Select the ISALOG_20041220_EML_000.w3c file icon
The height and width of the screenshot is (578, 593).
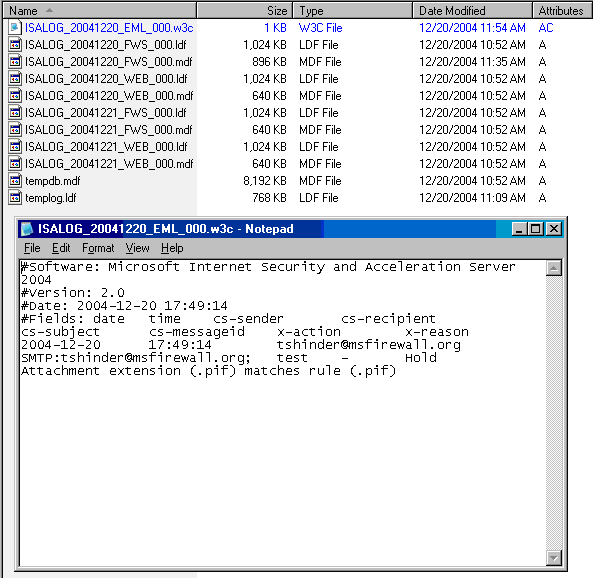coord(15,28)
